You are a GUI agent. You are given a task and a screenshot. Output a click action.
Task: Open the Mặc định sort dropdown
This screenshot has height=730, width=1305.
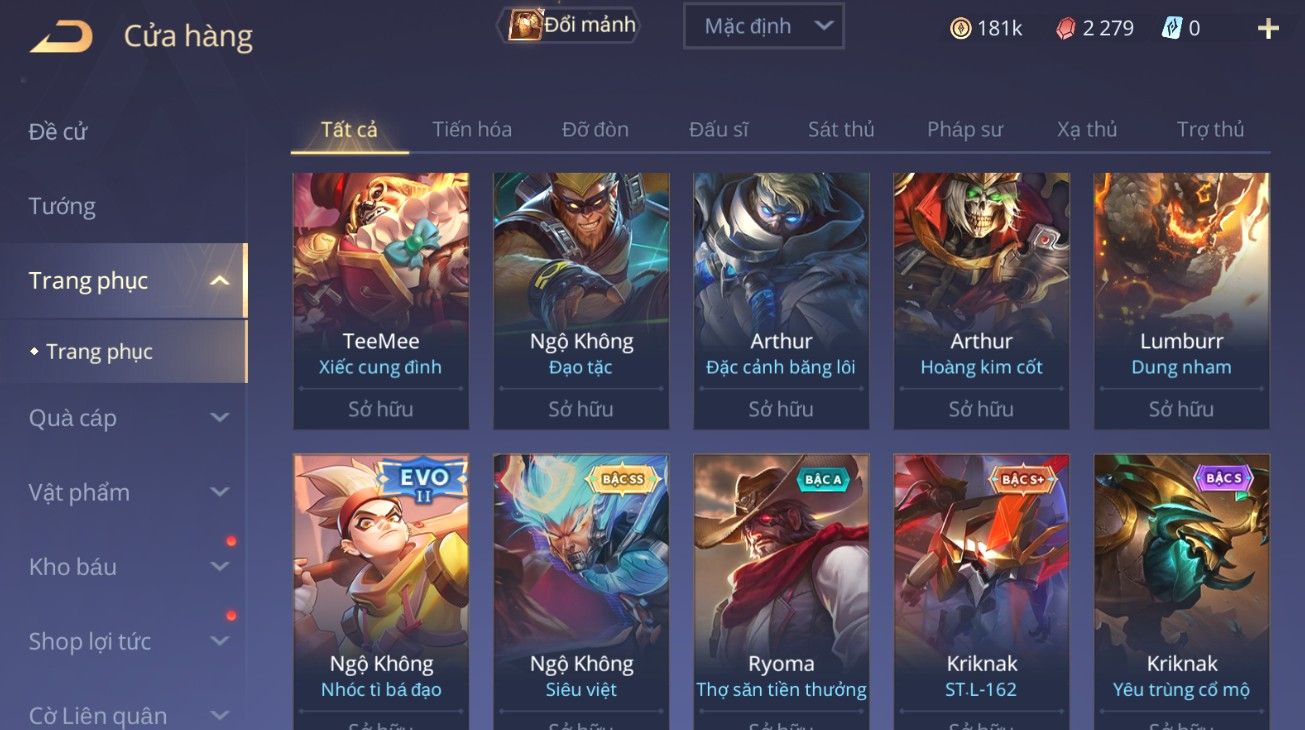tap(764, 26)
